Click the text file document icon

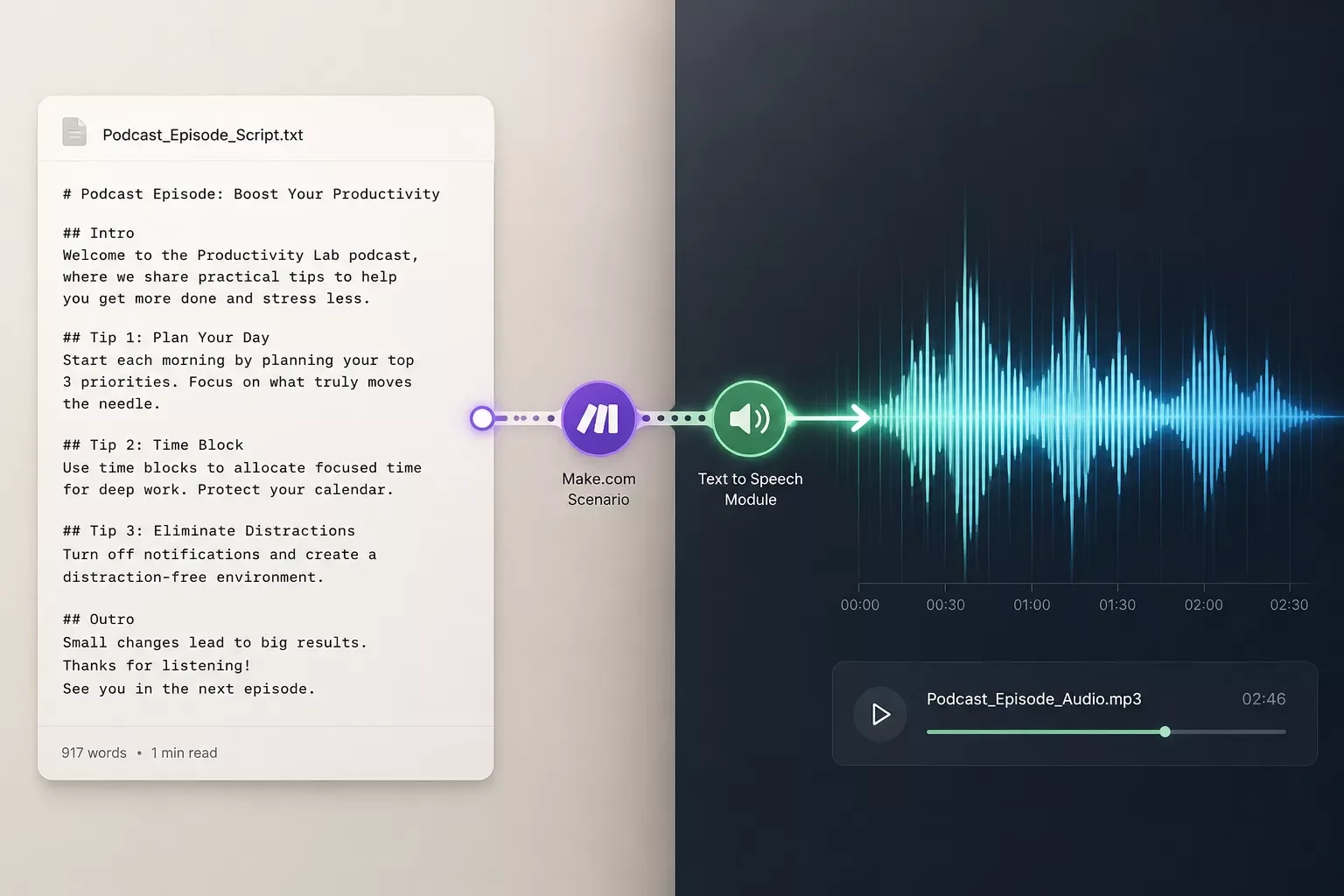click(x=74, y=132)
